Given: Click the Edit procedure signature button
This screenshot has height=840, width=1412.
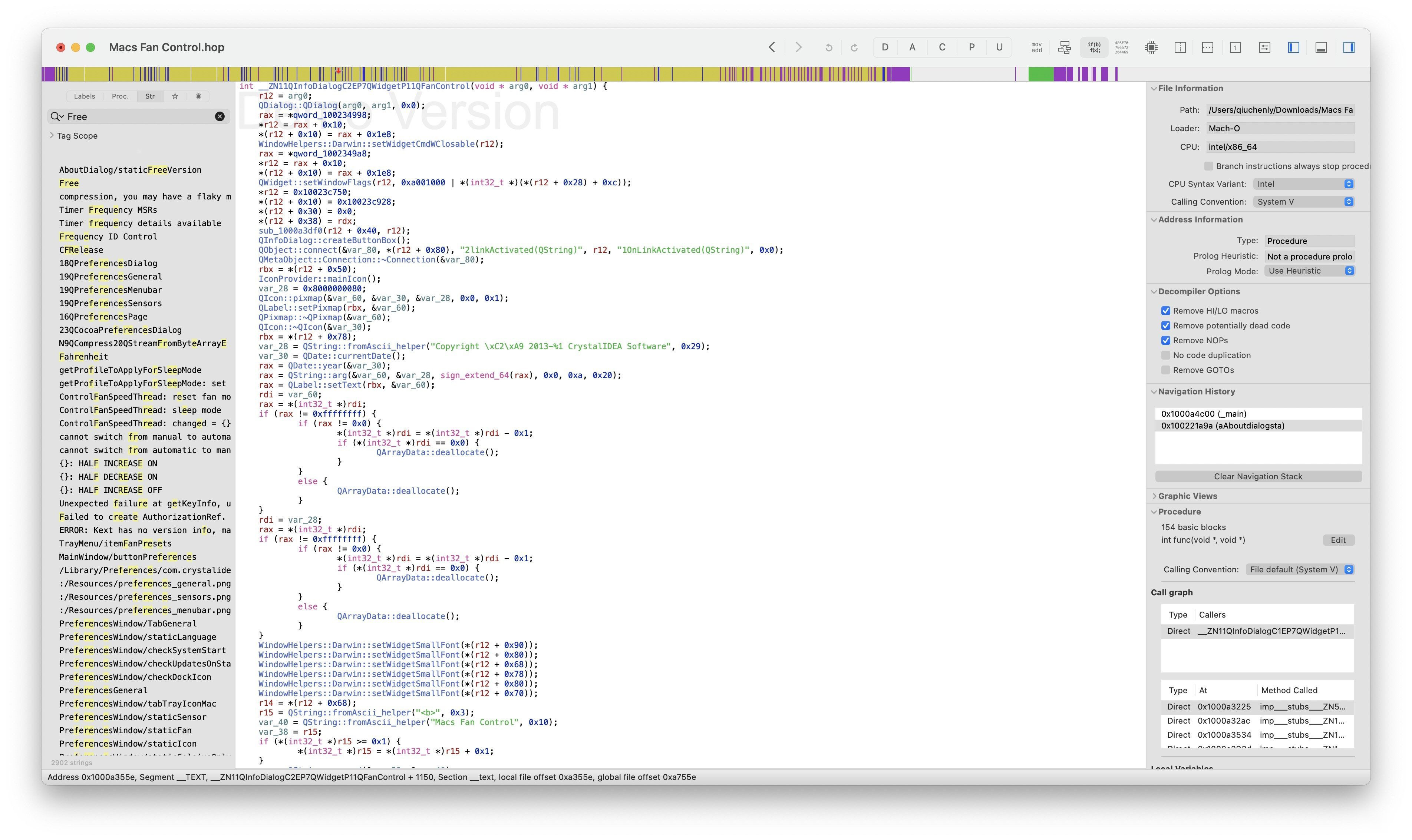Looking at the screenshot, I should click(1338, 540).
